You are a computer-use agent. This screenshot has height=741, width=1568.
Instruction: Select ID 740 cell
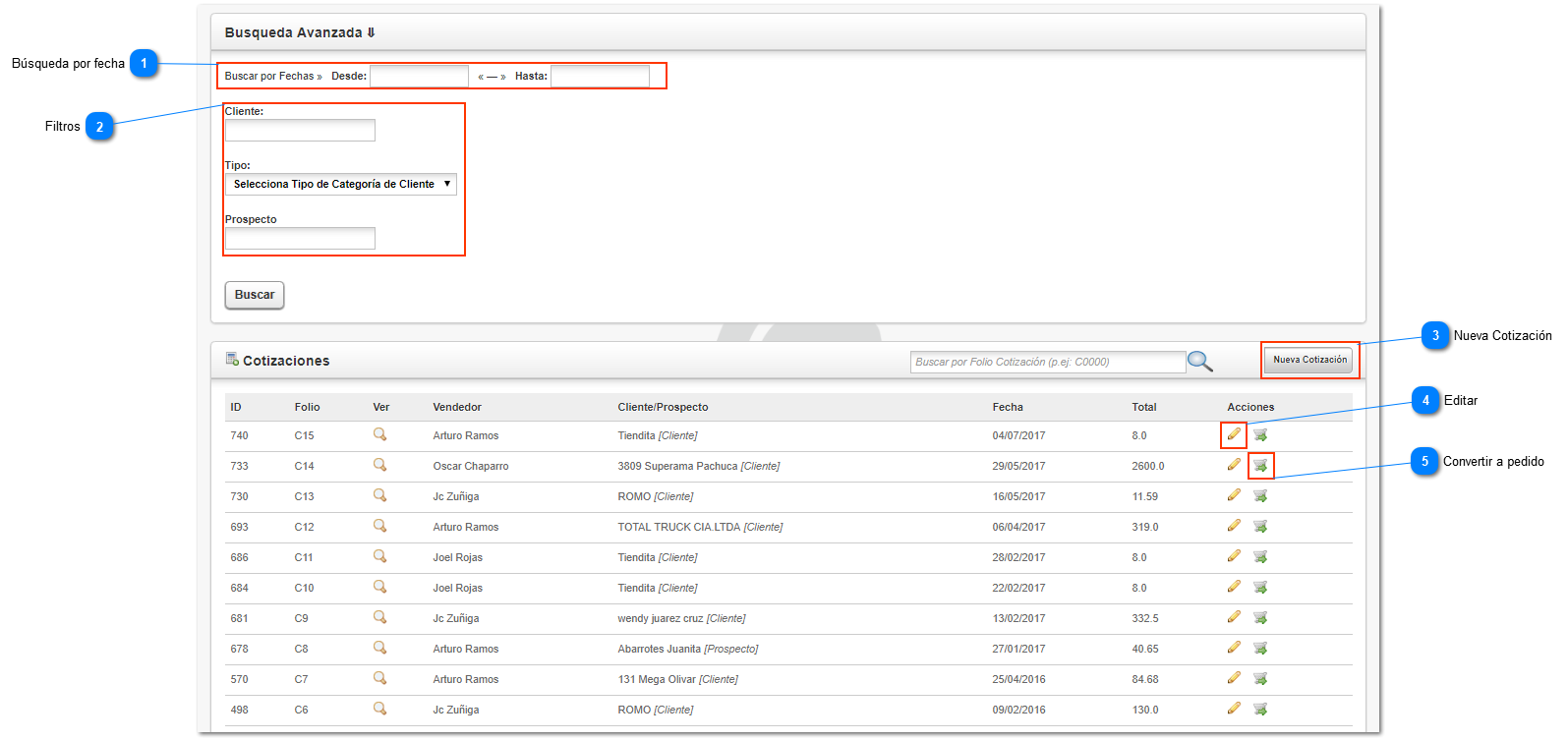point(239,435)
